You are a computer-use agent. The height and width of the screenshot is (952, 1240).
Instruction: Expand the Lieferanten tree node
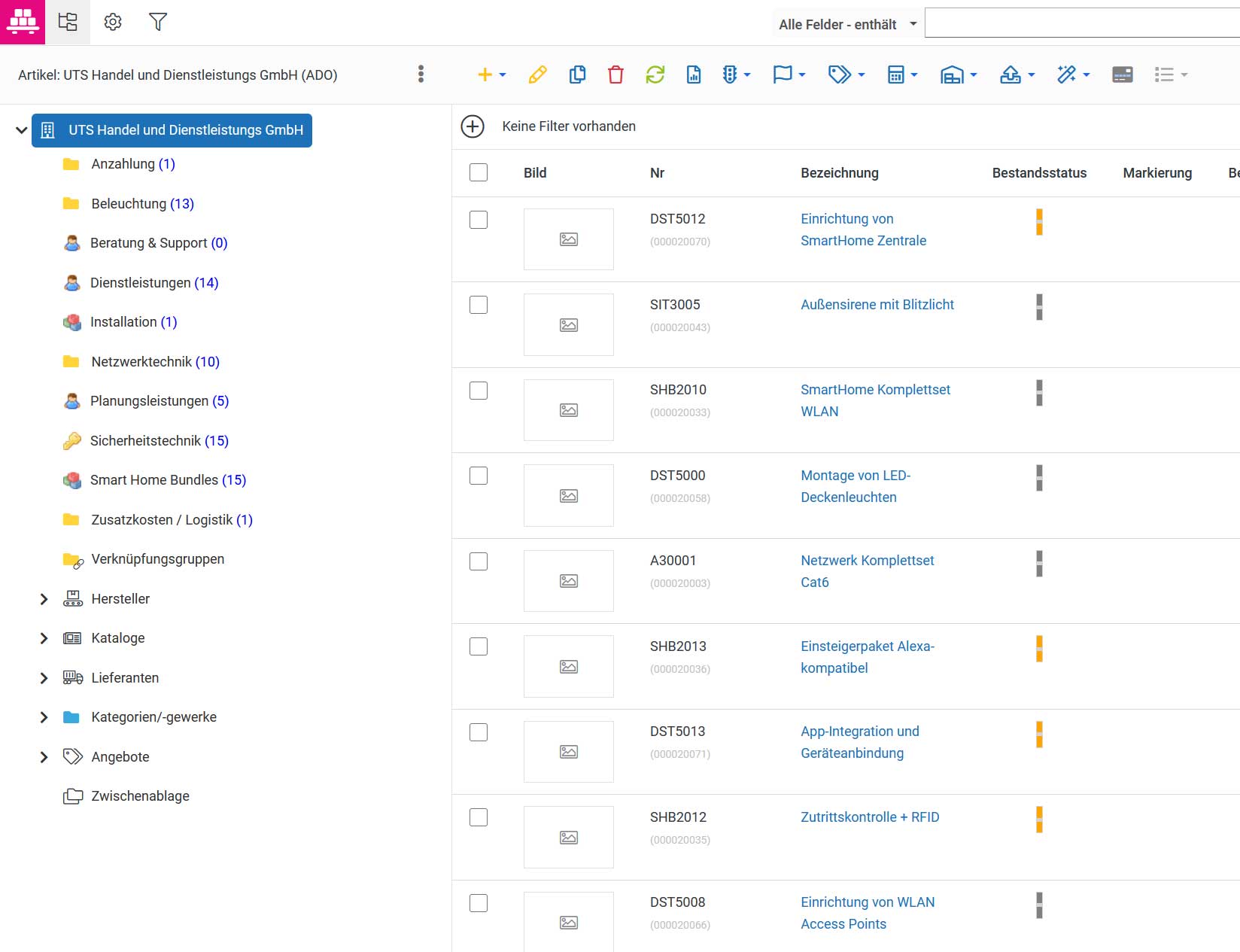pos(44,678)
